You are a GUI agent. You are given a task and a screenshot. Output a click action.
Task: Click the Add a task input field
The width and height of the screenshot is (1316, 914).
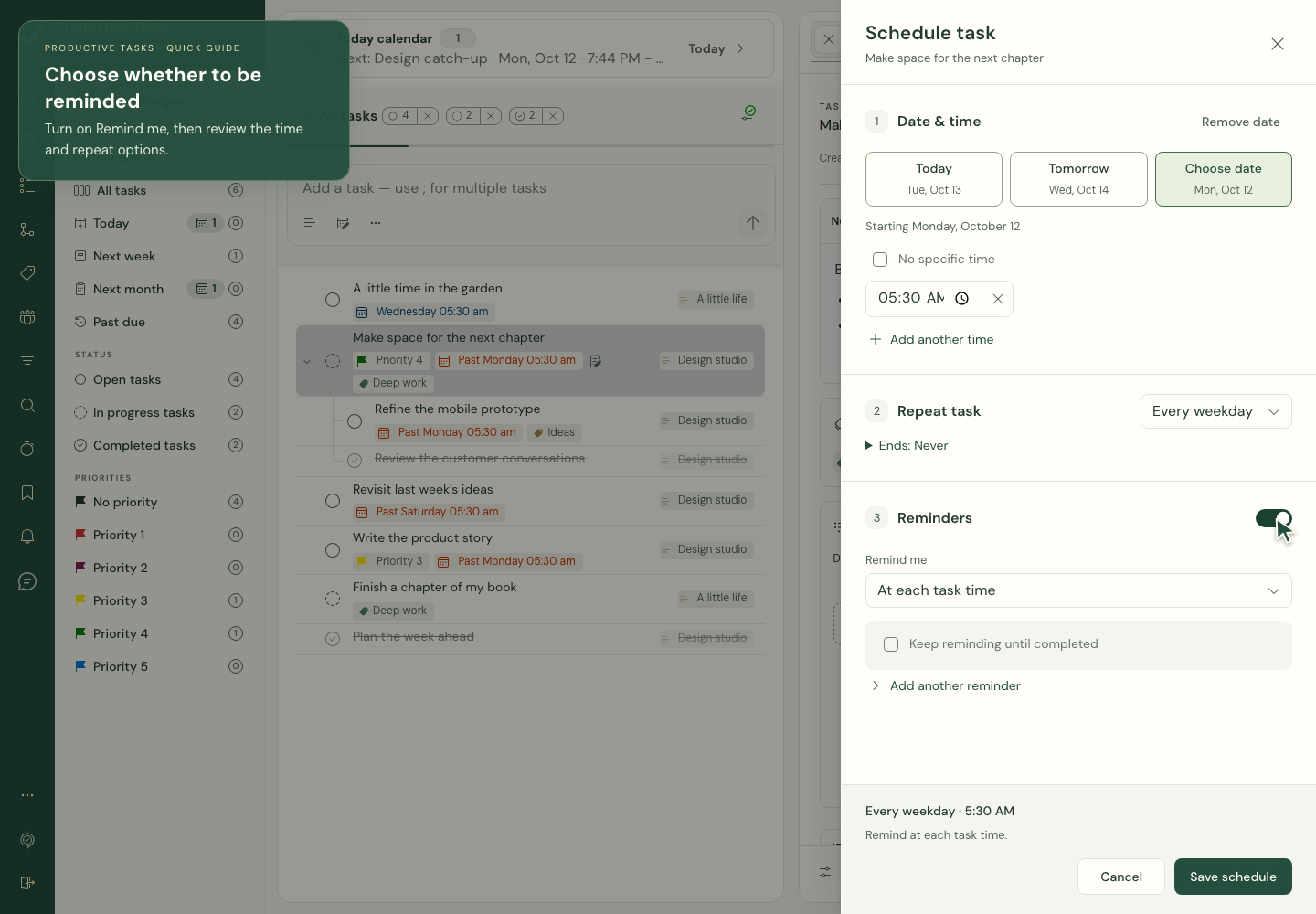tap(530, 188)
